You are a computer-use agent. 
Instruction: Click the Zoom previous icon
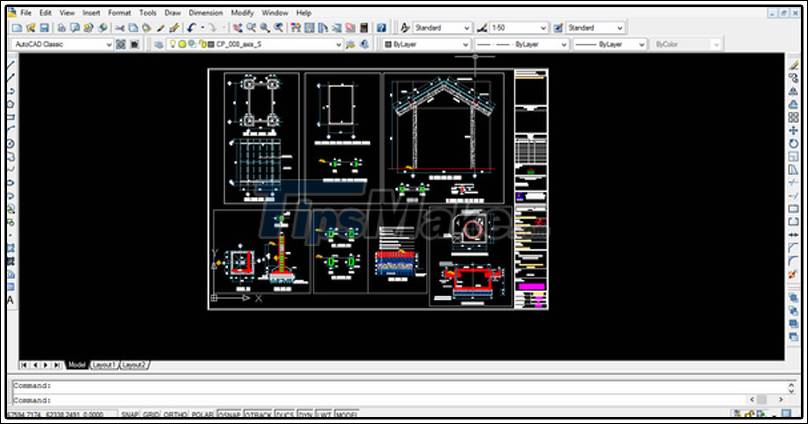279,28
